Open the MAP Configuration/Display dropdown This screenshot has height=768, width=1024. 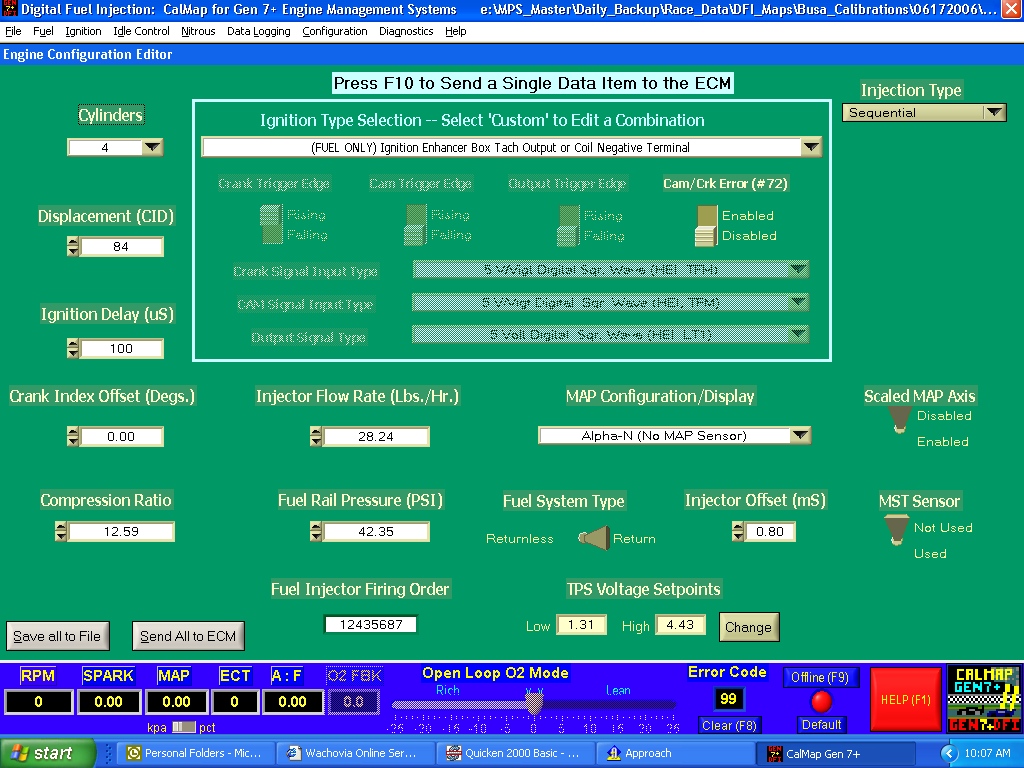pos(800,436)
